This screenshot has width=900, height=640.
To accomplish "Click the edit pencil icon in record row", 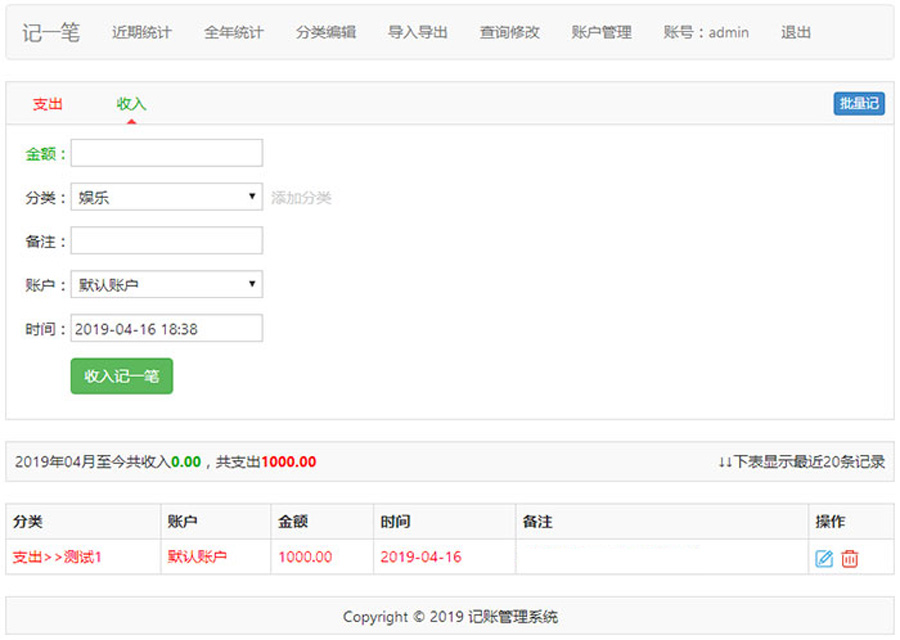I will click(x=824, y=558).
